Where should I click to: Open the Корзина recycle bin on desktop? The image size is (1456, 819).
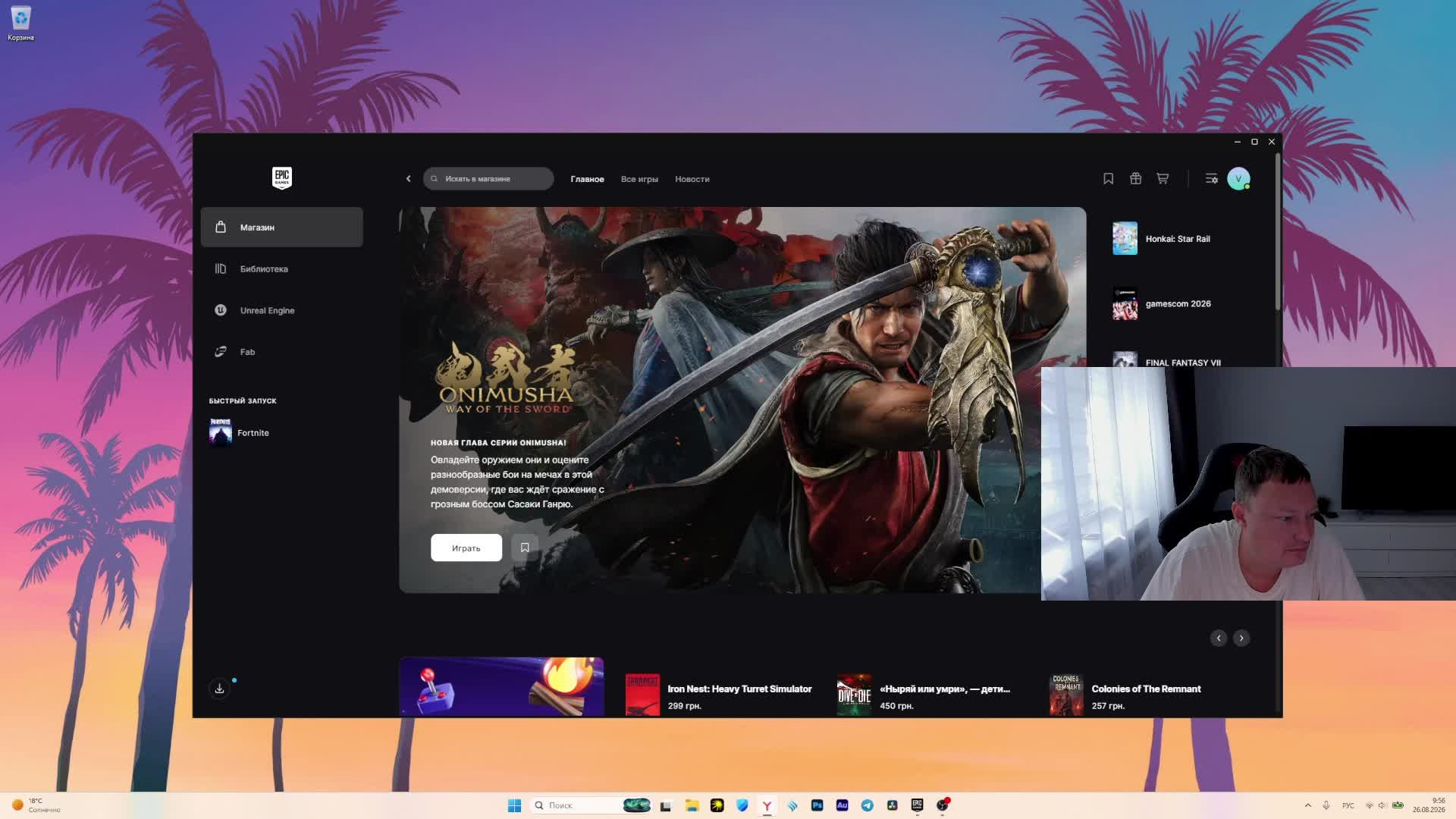[20, 24]
